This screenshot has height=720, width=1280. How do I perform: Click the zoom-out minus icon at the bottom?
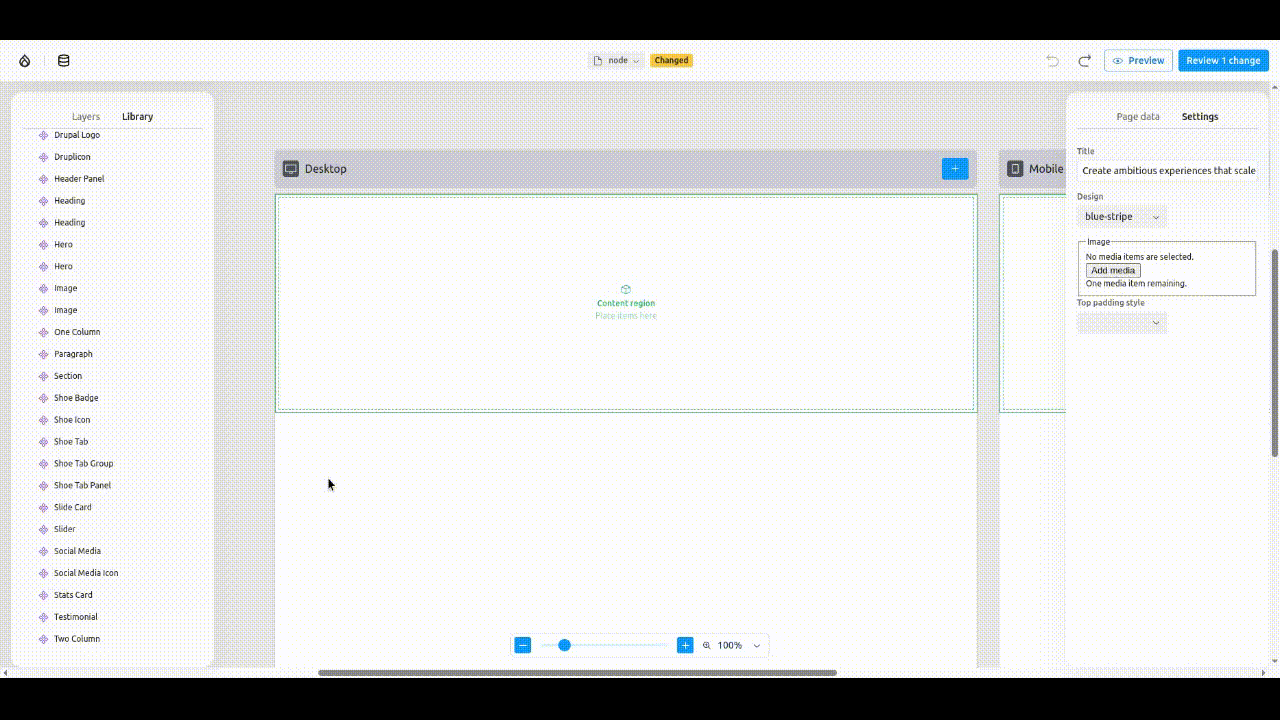click(522, 645)
